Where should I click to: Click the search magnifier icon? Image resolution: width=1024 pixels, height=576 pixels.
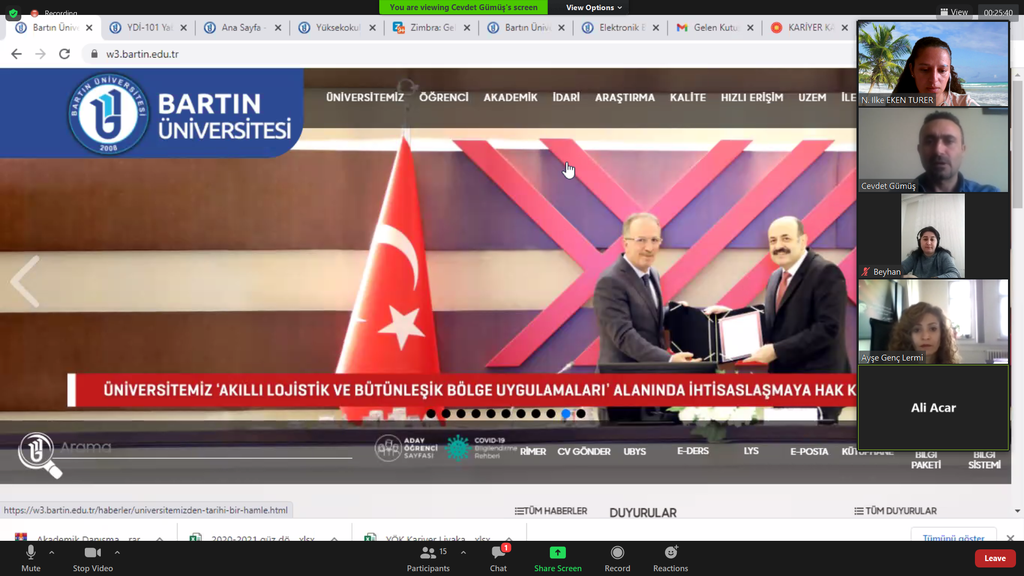click(39, 454)
